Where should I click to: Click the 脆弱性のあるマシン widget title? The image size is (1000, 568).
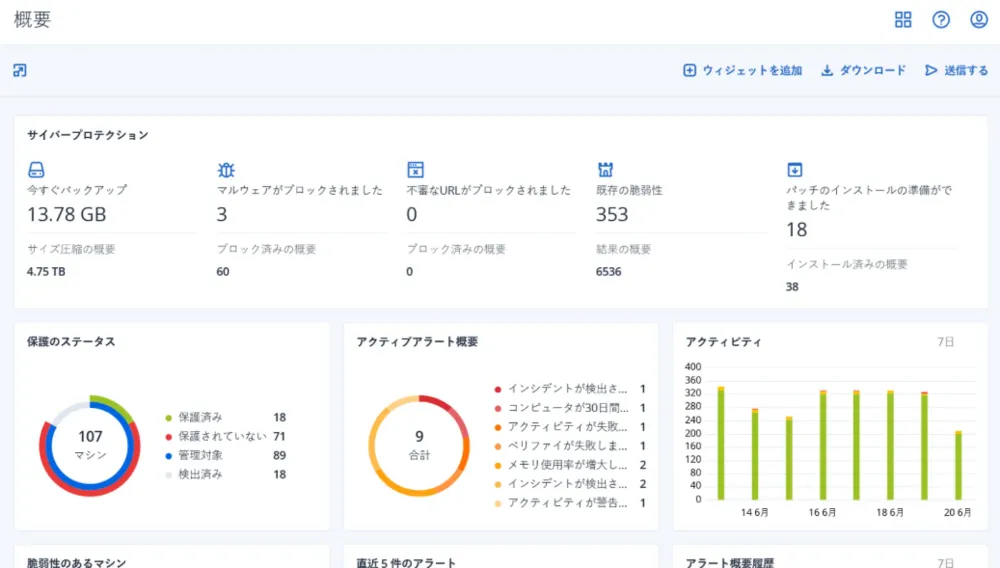click(x=77, y=563)
